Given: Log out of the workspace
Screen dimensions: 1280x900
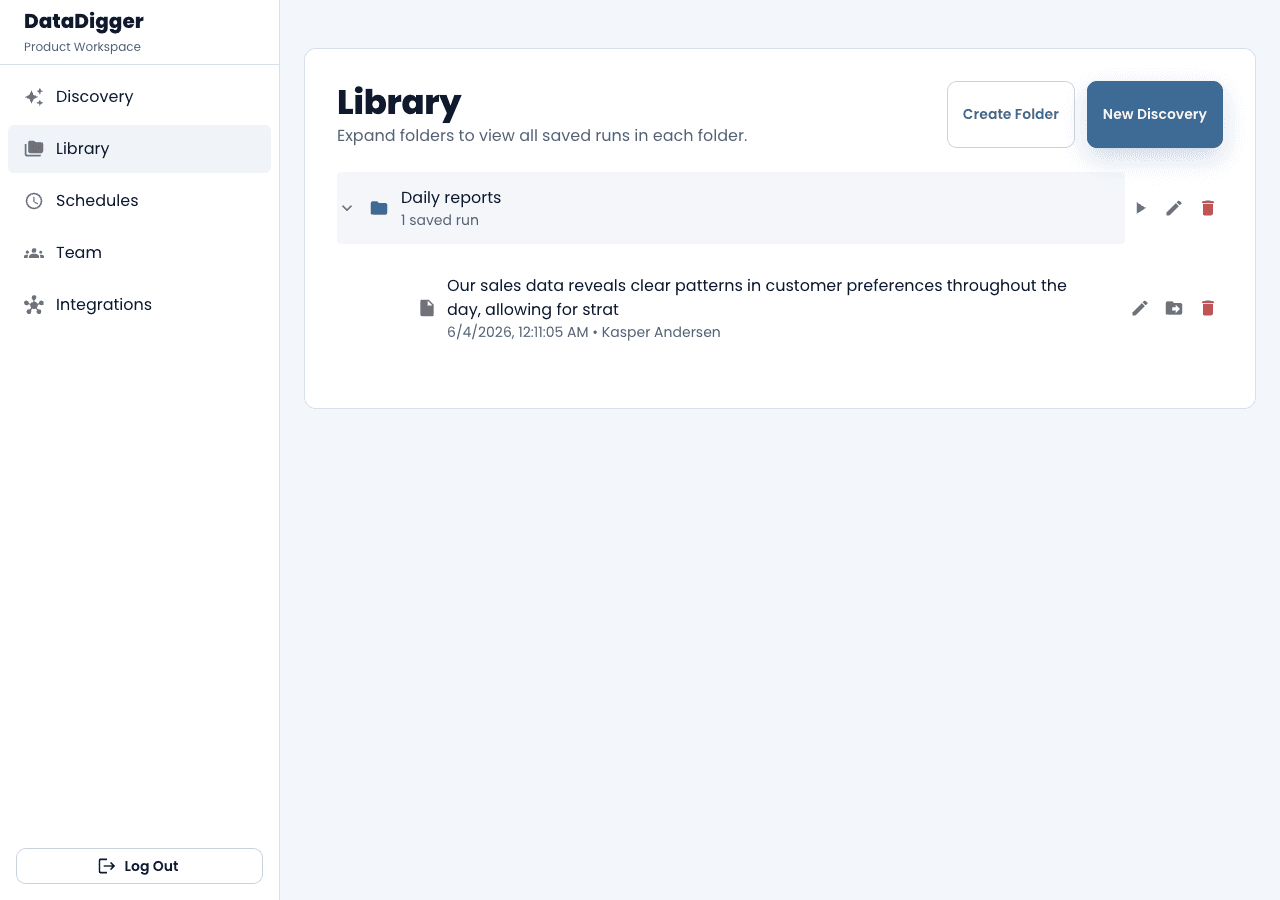Looking at the screenshot, I should 139,866.
